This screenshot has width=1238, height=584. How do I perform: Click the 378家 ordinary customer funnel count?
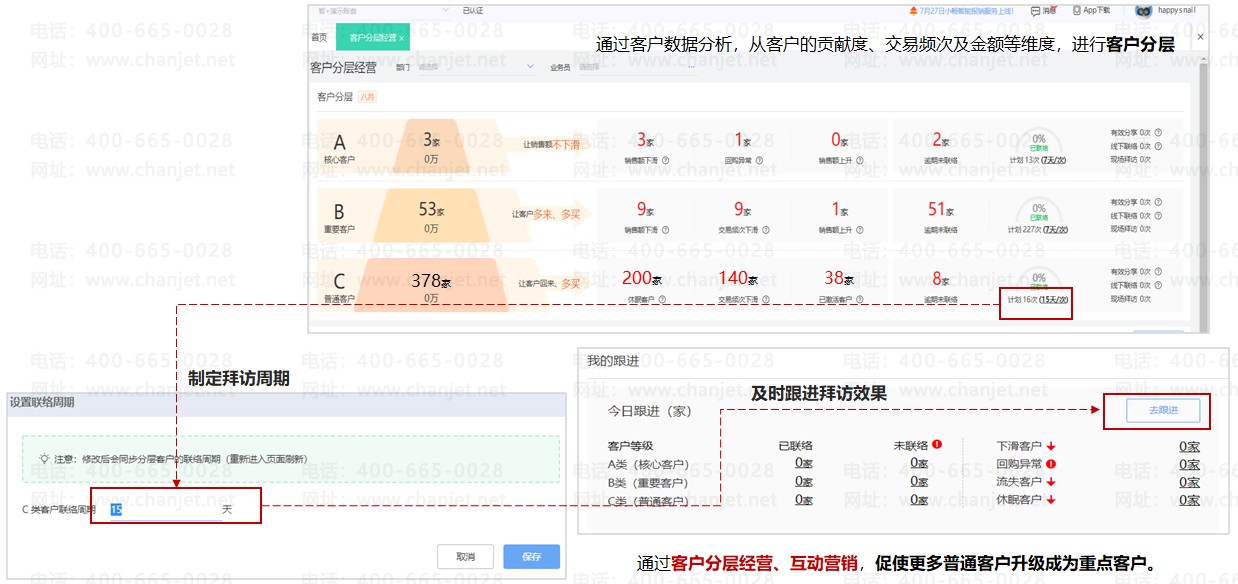[x=433, y=280]
